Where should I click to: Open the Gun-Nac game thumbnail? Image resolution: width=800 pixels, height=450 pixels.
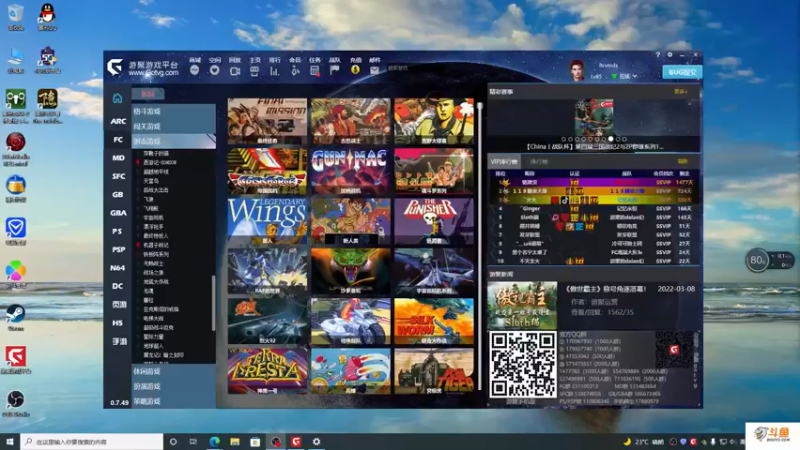tap(351, 171)
